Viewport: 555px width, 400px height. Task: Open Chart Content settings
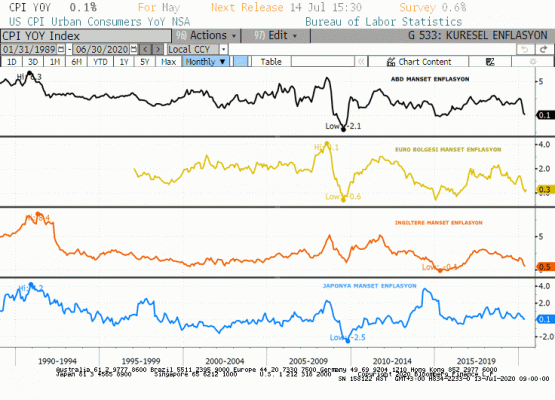pyautogui.click(x=419, y=62)
